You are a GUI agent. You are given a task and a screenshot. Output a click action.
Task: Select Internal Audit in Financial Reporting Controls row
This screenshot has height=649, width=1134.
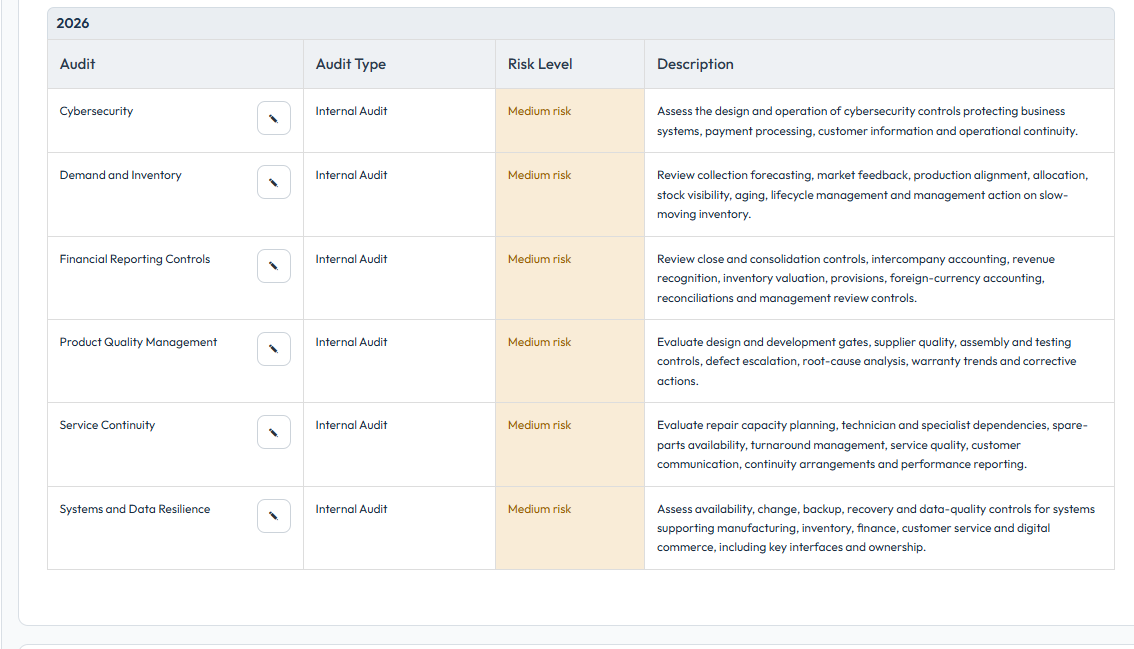point(351,259)
